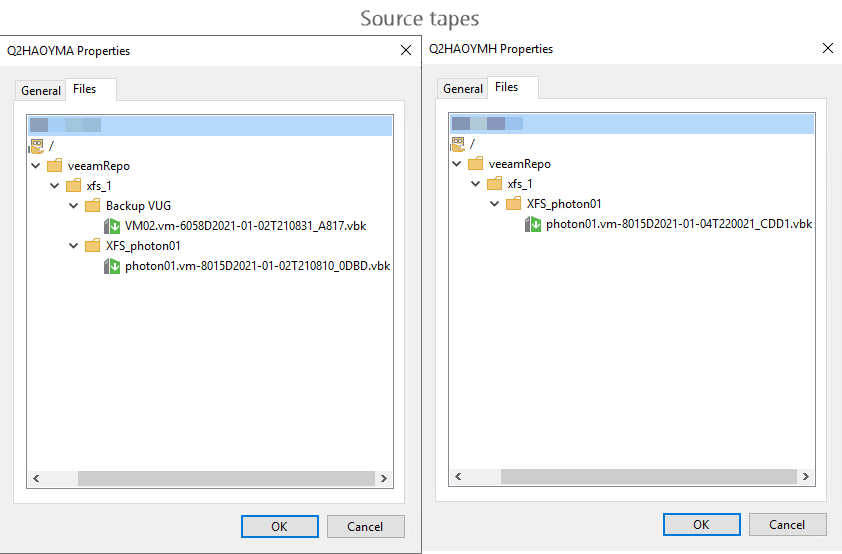Viewport: 842px width, 554px height.
Task: Click the VM02 .vbk backup file icon
Action: point(112,226)
